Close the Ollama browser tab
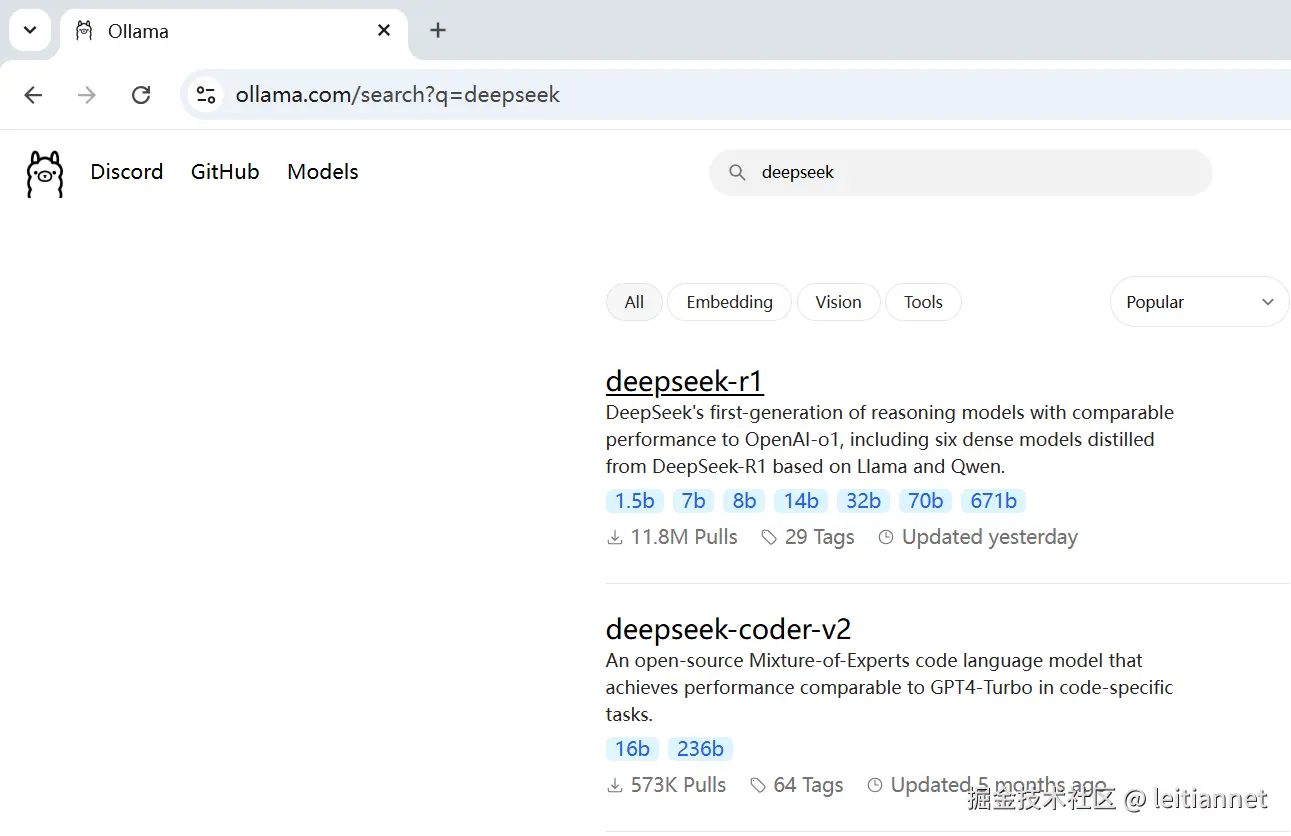 point(384,31)
